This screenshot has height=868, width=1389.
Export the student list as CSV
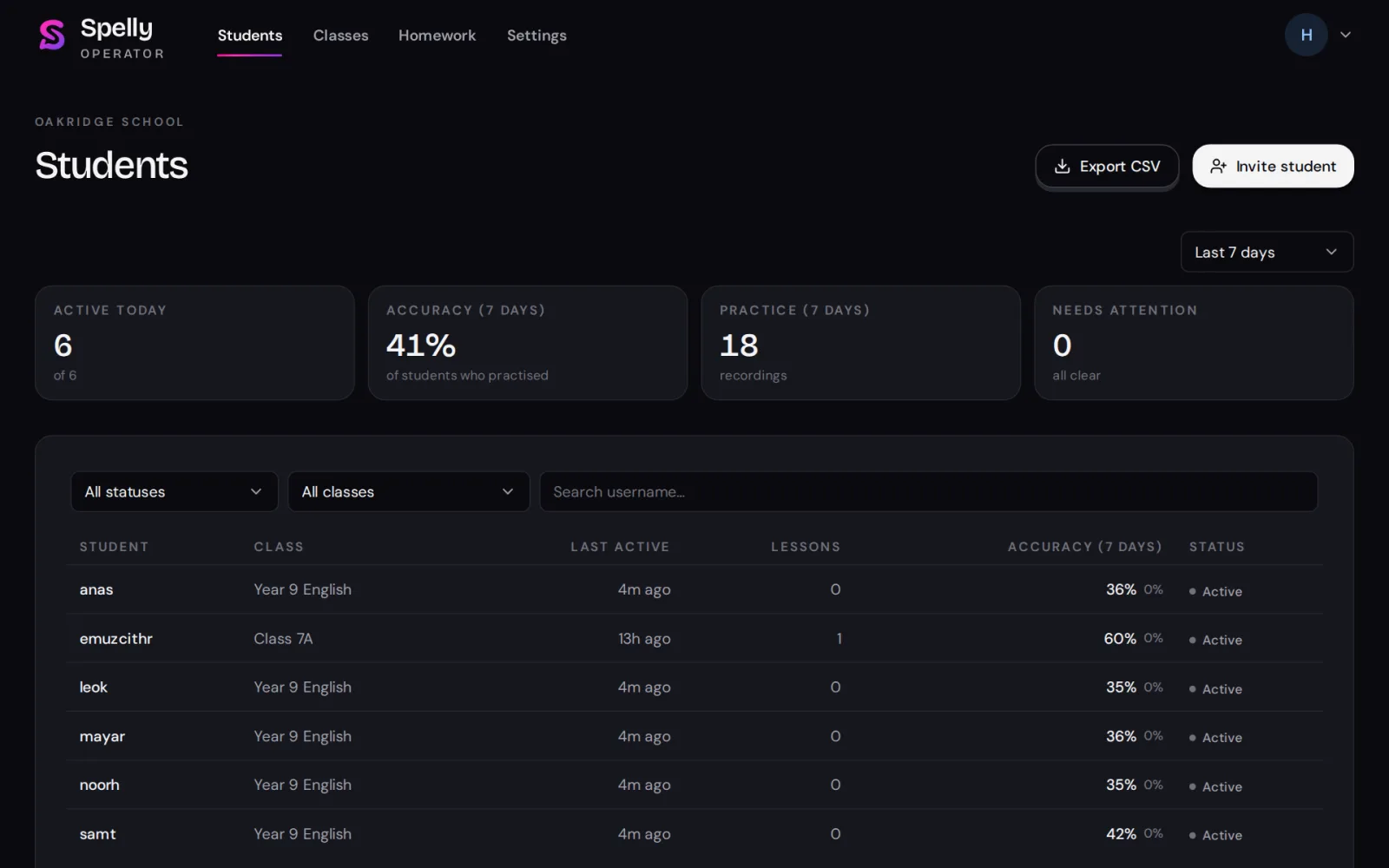(x=1107, y=166)
